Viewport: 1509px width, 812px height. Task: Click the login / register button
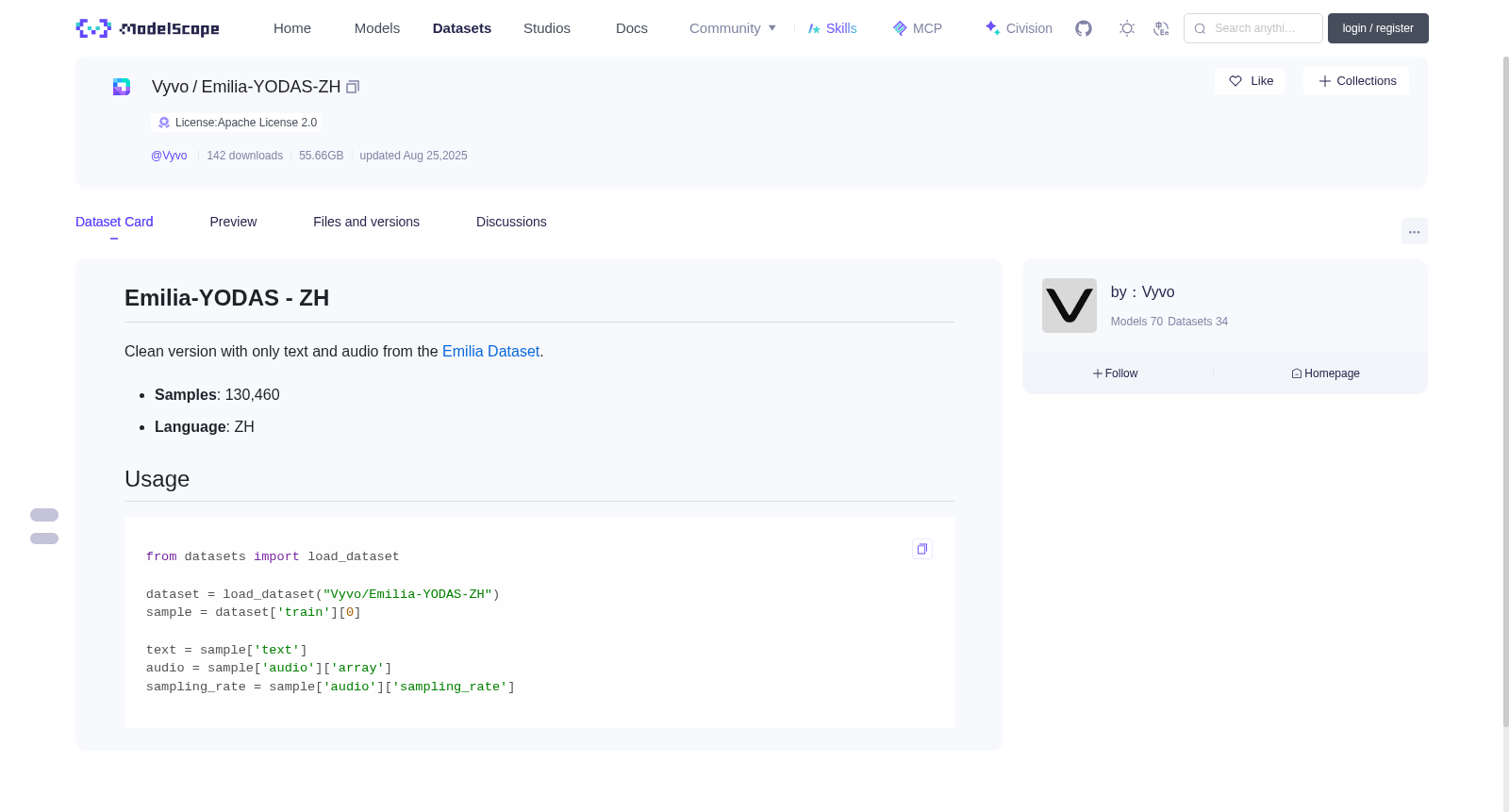tap(1378, 28)
